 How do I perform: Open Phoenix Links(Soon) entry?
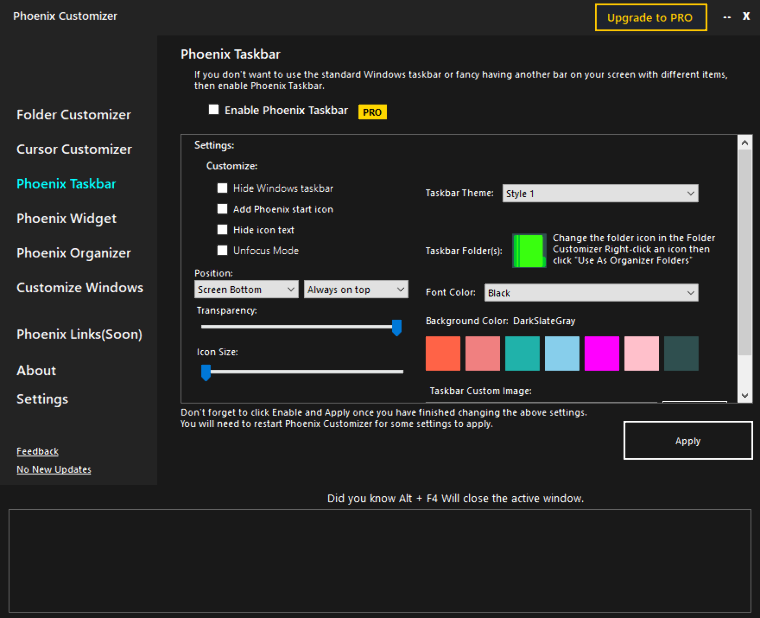coord(79,334)
